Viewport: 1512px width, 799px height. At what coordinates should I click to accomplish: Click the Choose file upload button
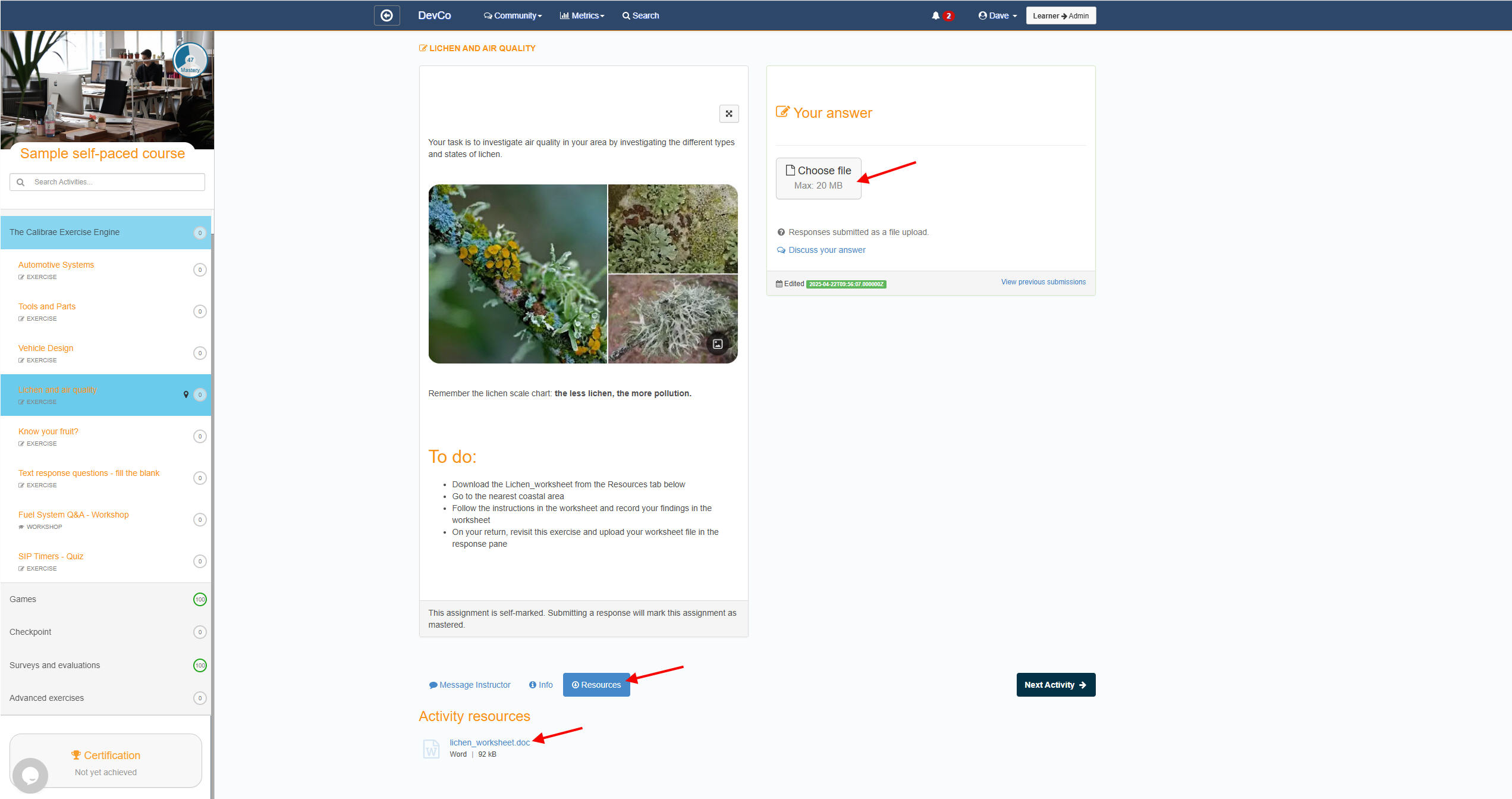coord(818,178)
